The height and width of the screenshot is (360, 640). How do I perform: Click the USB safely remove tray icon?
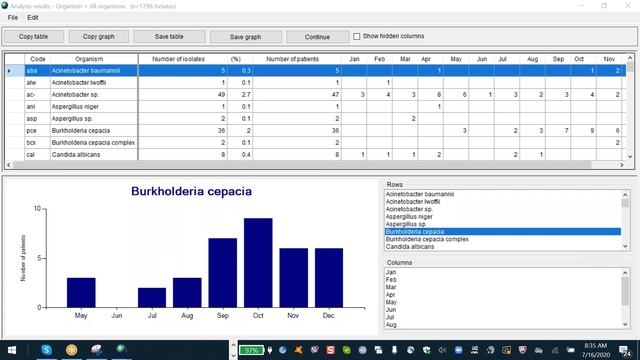pyautogui.click(x=394, y=350)
